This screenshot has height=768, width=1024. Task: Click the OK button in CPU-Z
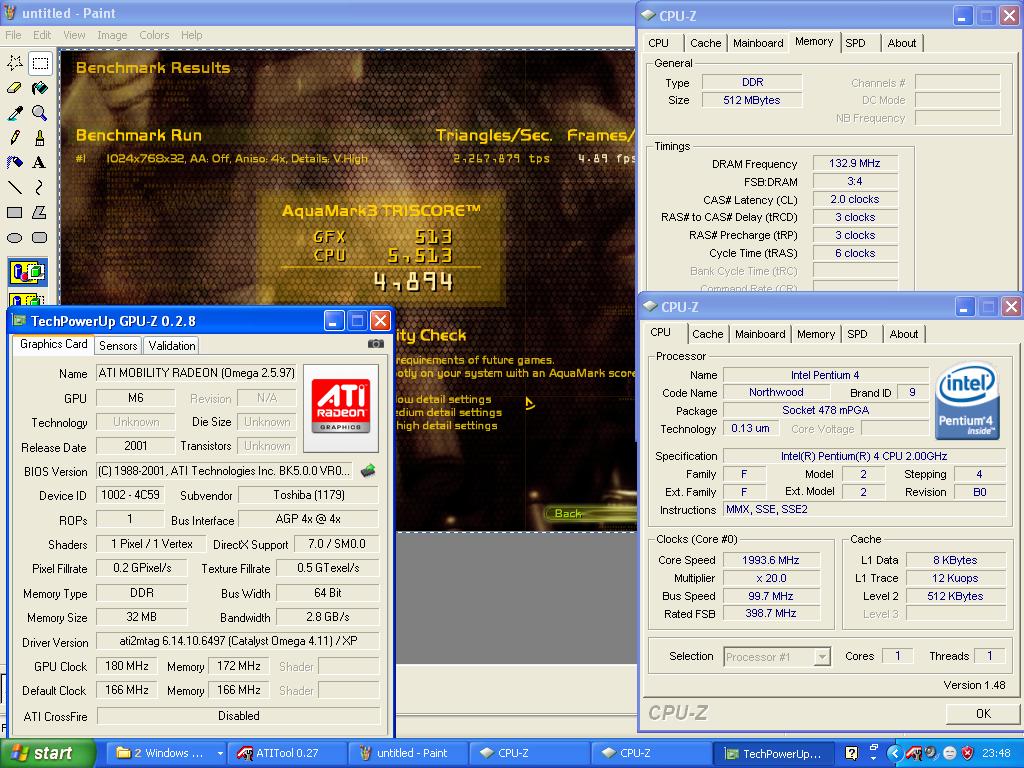coord(983,714)
